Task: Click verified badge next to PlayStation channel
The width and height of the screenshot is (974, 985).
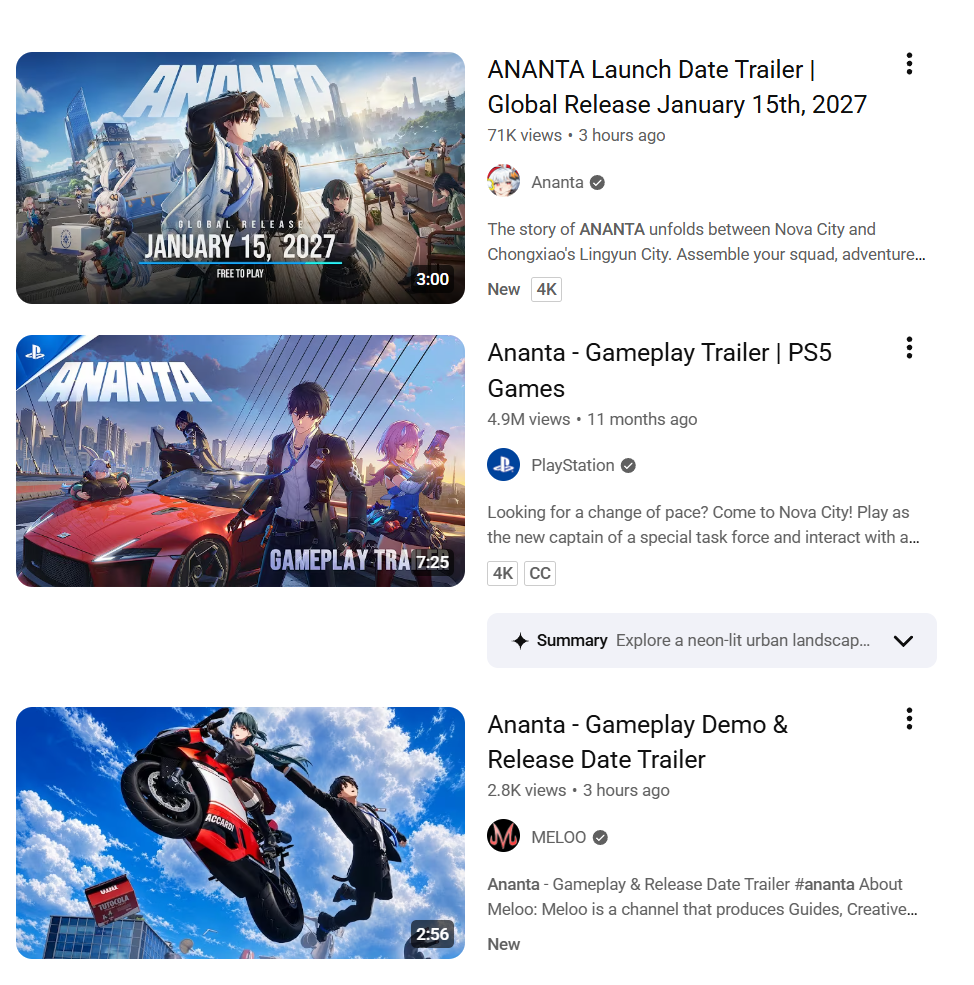Action: tap(628, 465)
